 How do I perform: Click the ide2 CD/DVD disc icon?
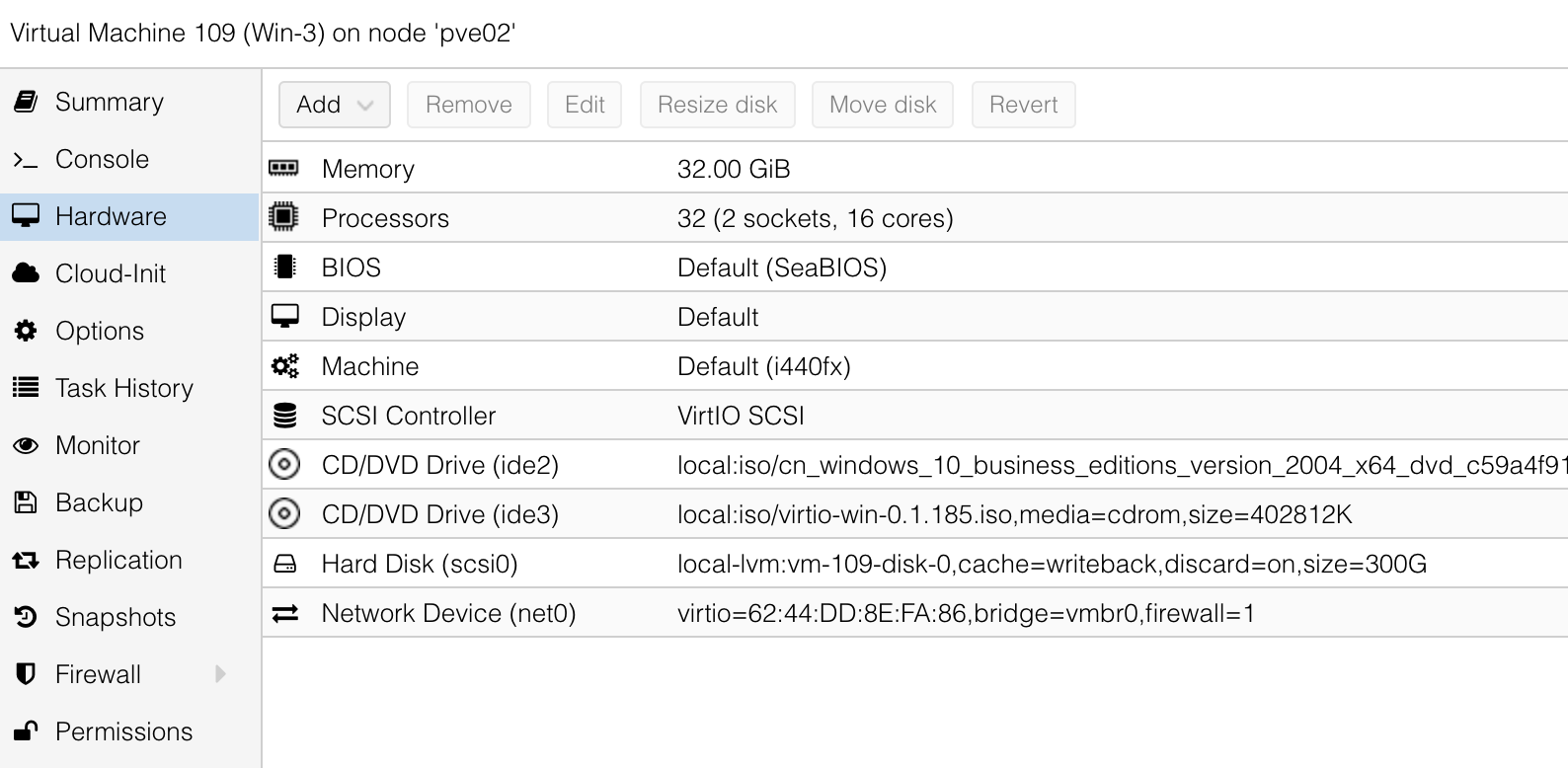[x=284, y=464]
